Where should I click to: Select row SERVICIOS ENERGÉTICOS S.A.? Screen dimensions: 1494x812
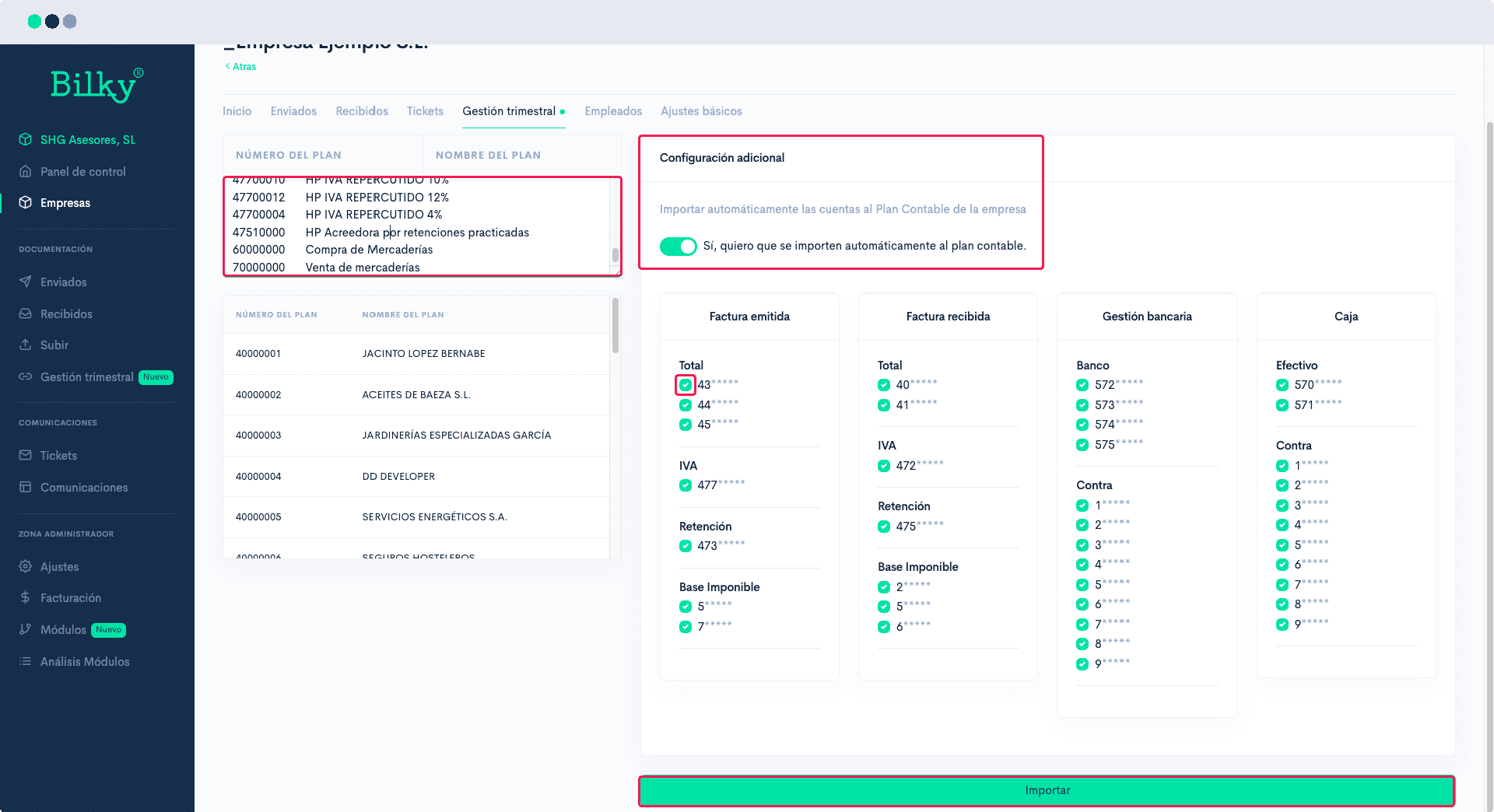(416, 517)
